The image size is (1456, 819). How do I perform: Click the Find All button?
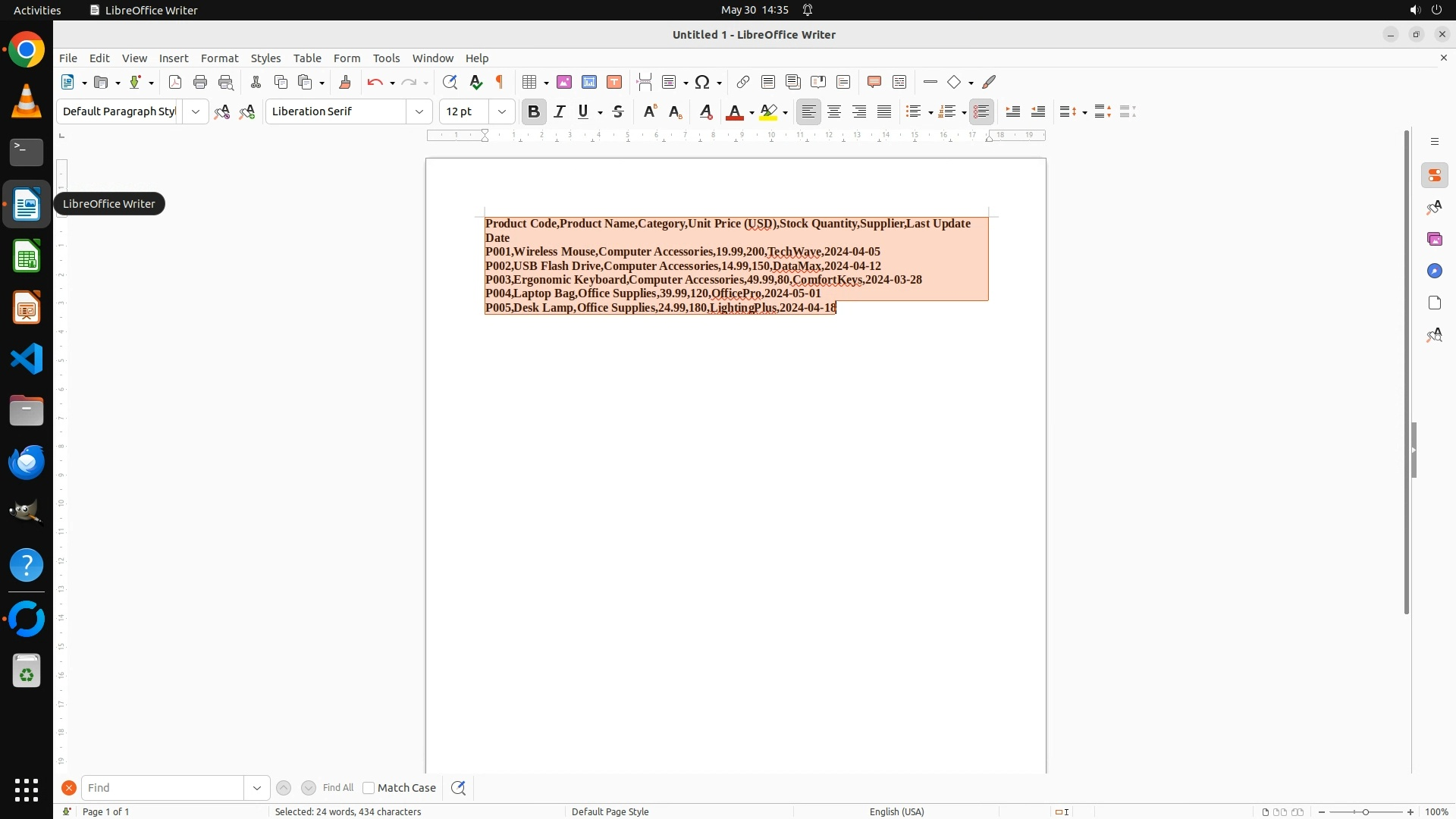tap(337, 788)
